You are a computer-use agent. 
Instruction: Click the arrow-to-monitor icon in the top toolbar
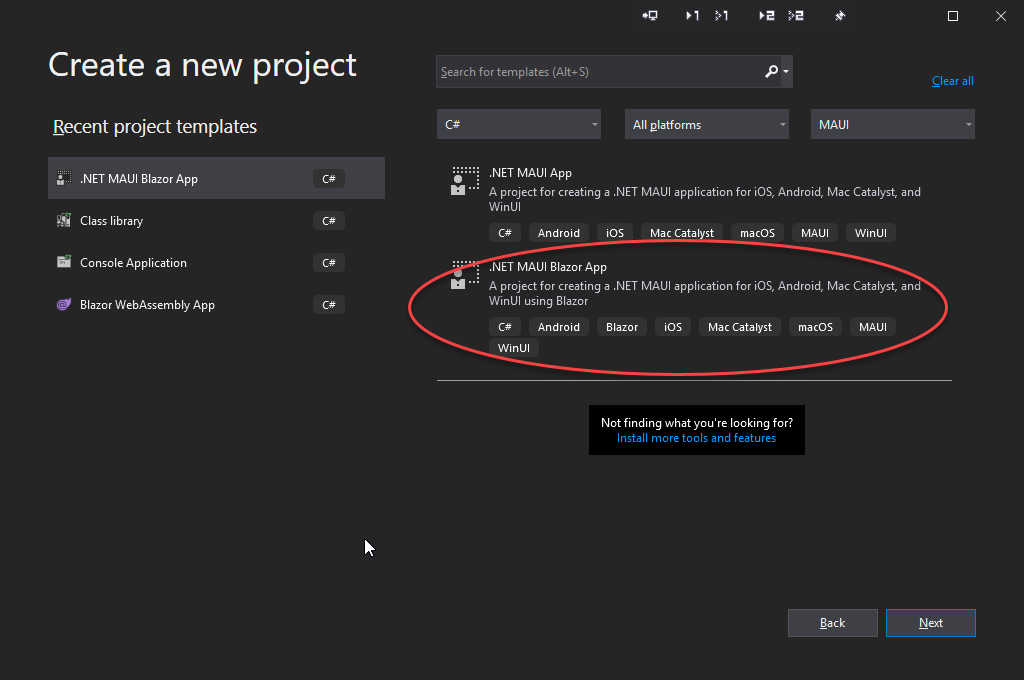(650, 16)
